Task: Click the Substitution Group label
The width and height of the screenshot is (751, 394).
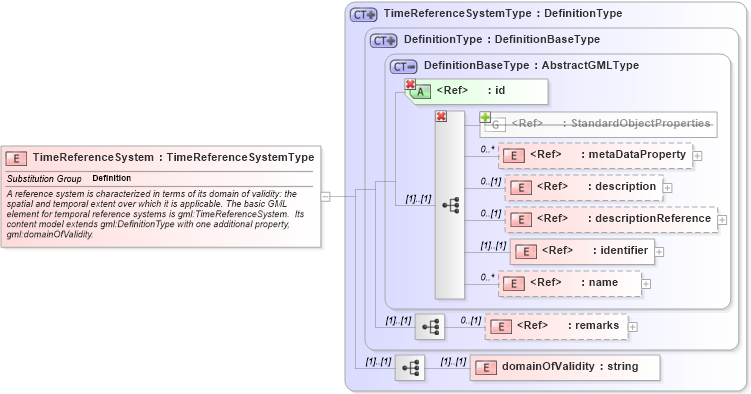Action: (44, 179)
